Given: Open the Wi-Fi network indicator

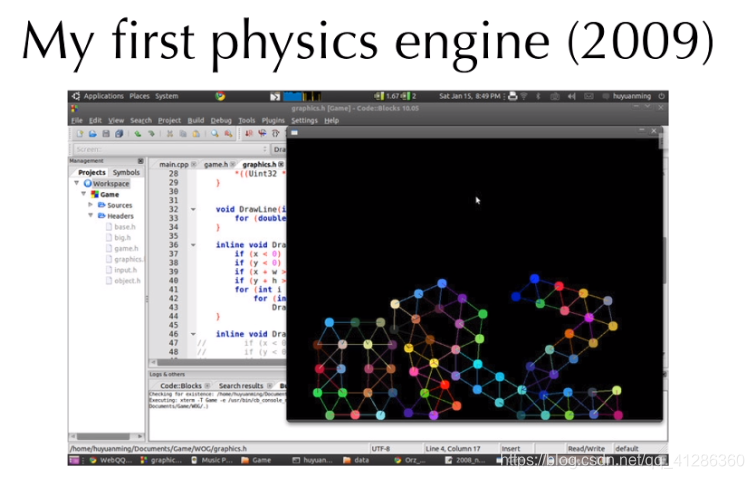Looking at the screenshot, I should (x=524, y=96).
